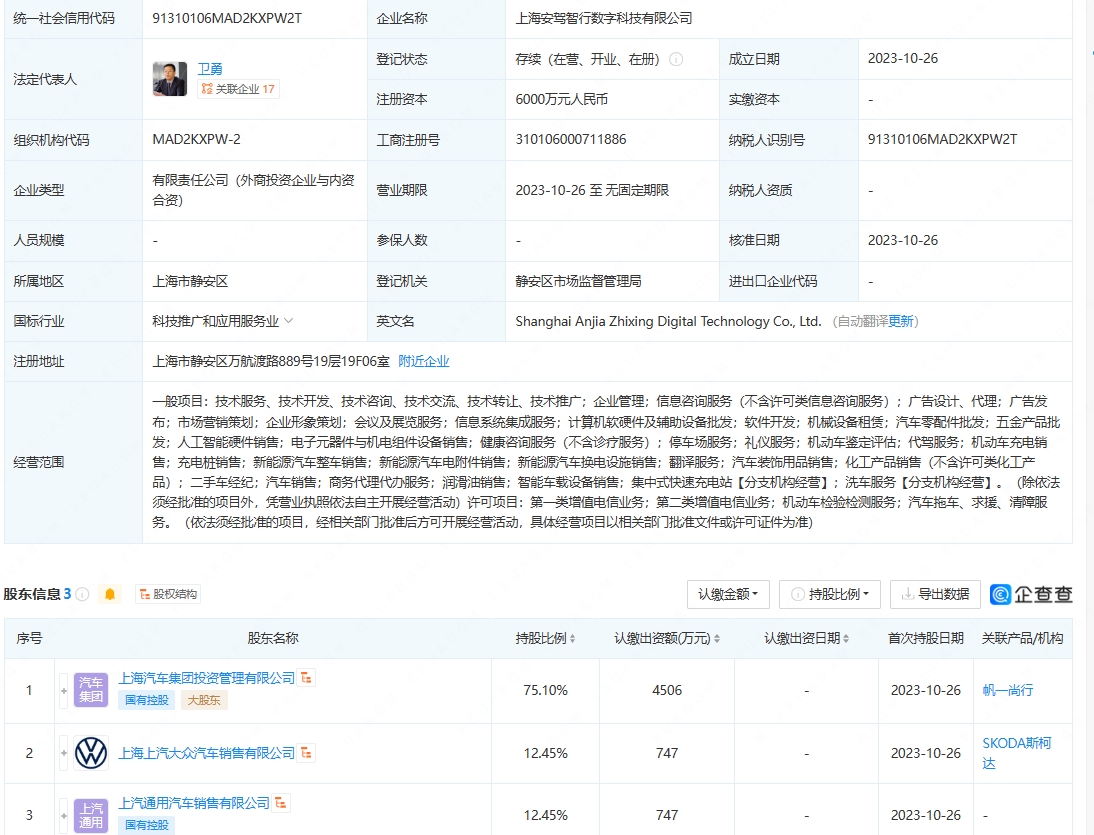This screenshot has width=1094, height=835.
Task: Click the orange bell alert icon
Action: 110,594
